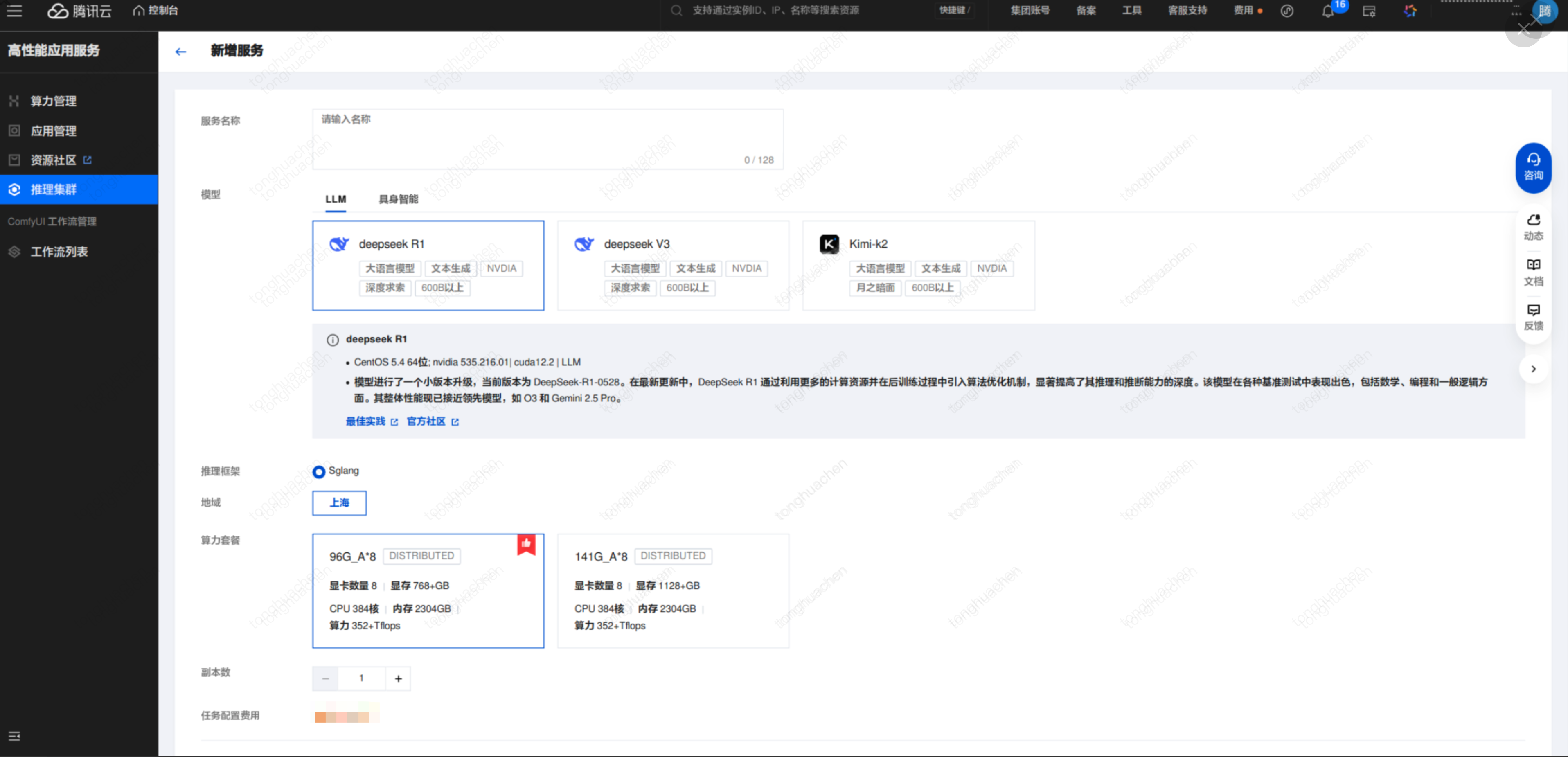
Task: Open the hamburger menu at top left
Action: pos(14,10)
